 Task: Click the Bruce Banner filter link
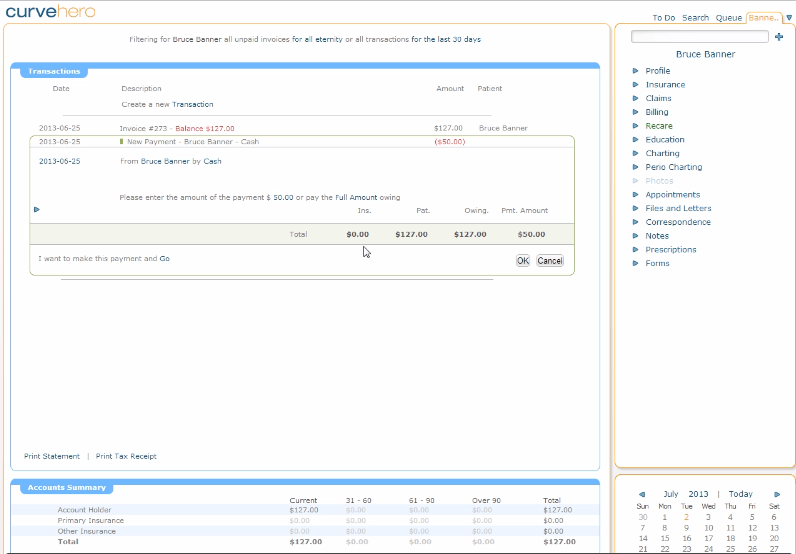[197, 39]
